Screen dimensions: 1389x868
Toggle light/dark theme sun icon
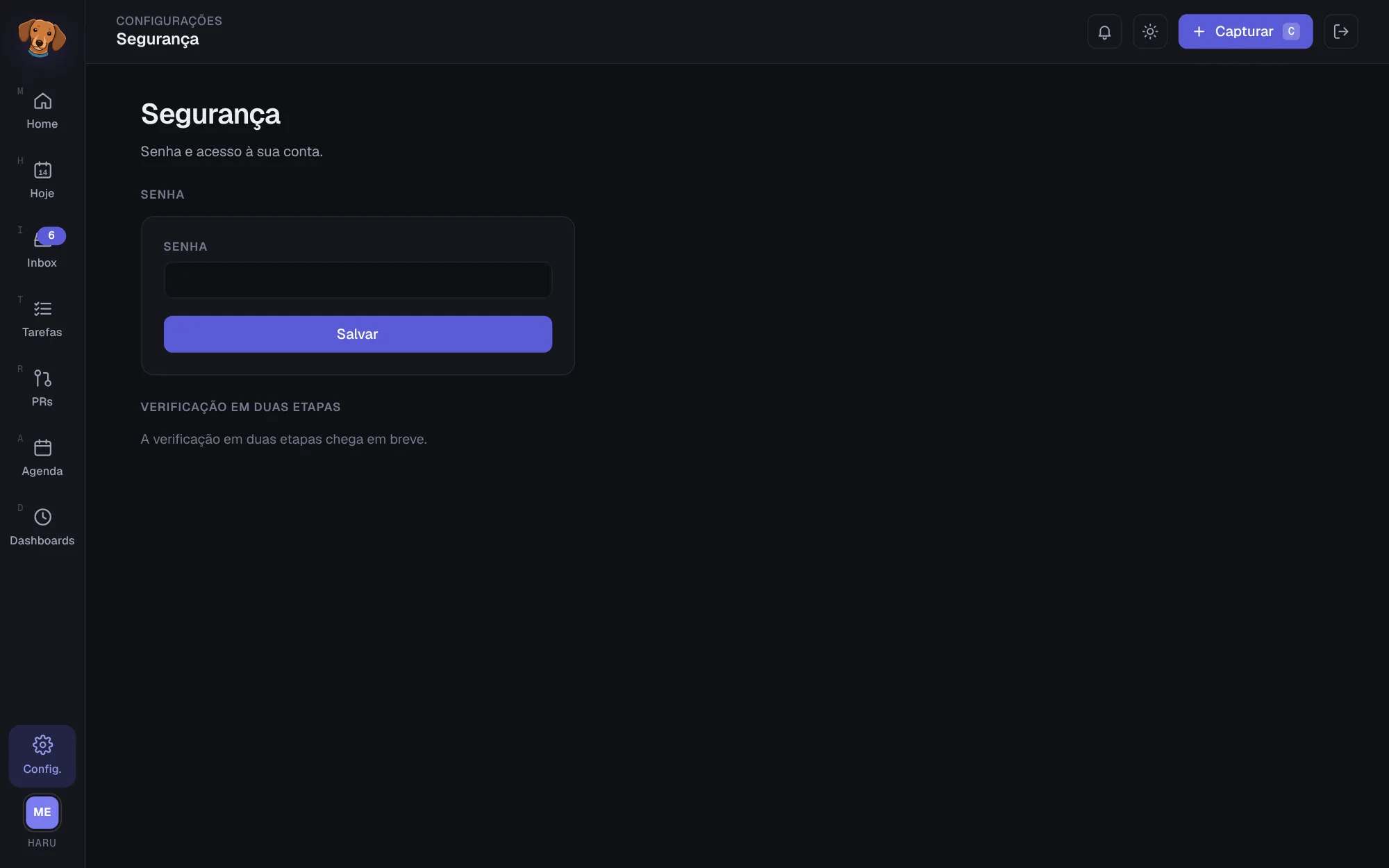[x=1150, y=31]
